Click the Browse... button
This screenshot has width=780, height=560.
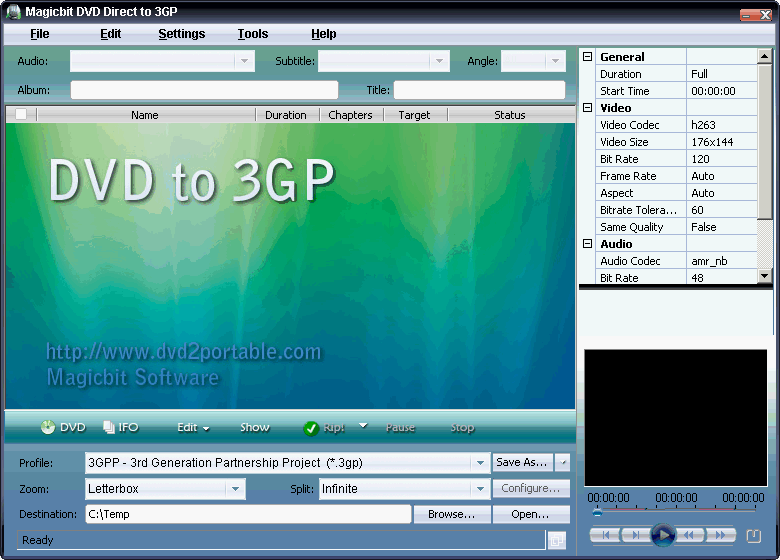[452, 514]
